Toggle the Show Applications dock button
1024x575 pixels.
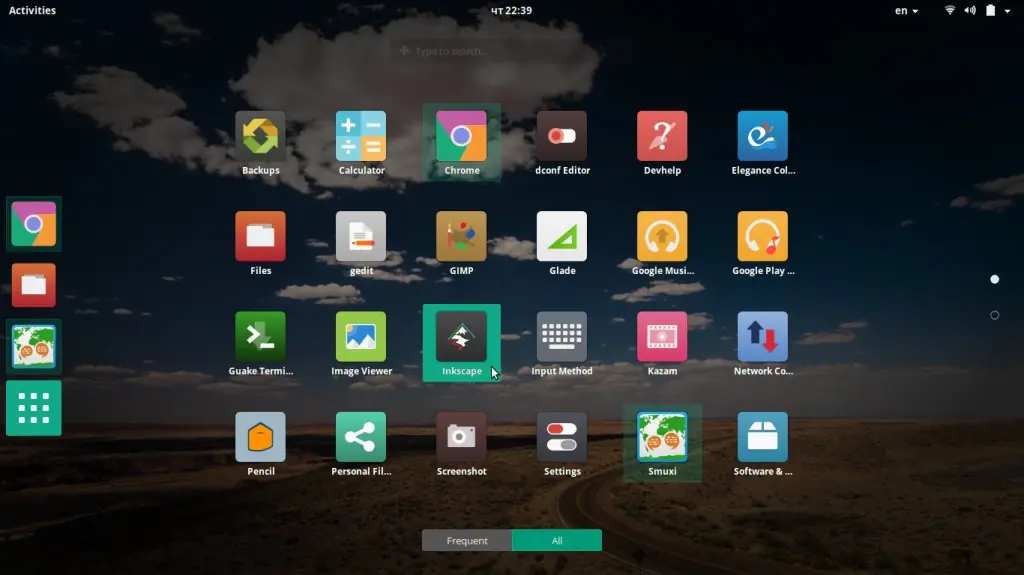tap(34, 408)
